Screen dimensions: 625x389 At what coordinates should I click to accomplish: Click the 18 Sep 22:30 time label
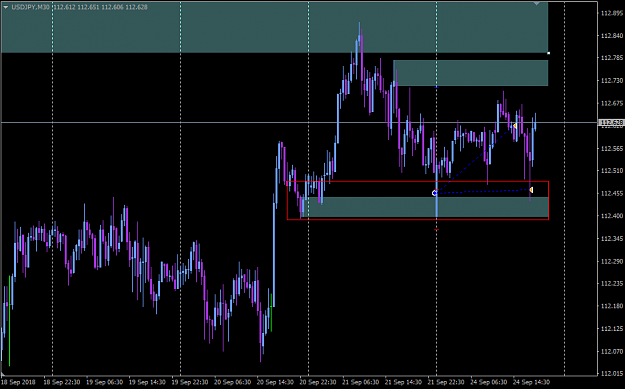pyautogui.click(x=61, y=382)
